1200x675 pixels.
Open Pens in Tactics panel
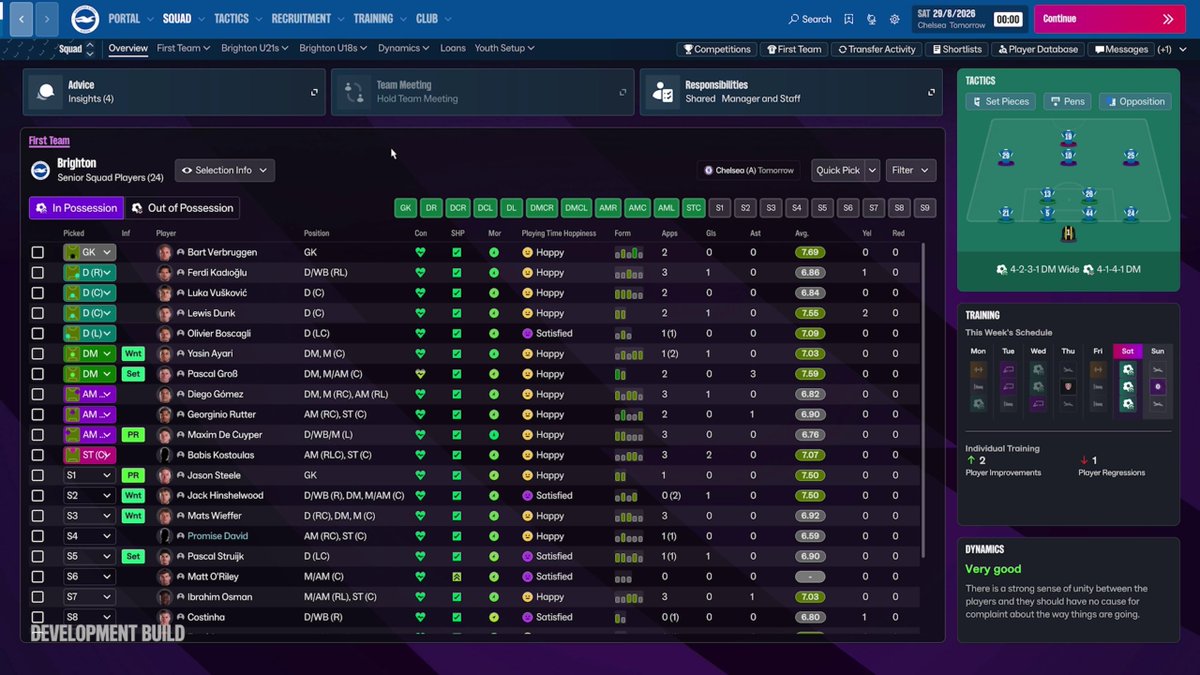coord(1067,101)
